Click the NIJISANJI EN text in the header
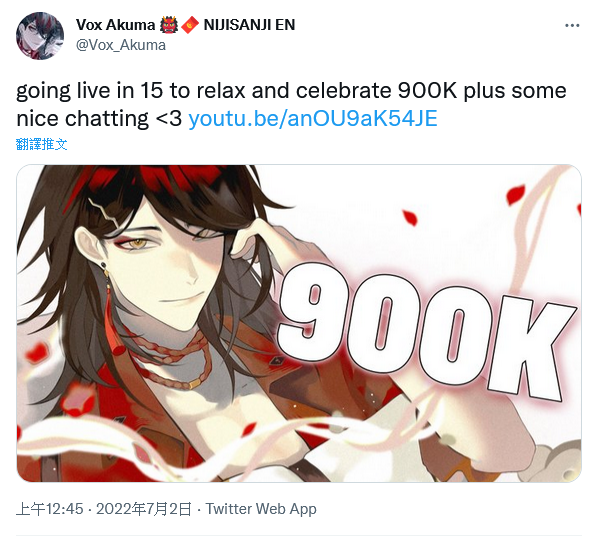This screenshot has width=598, height=536. coord(249,25)
